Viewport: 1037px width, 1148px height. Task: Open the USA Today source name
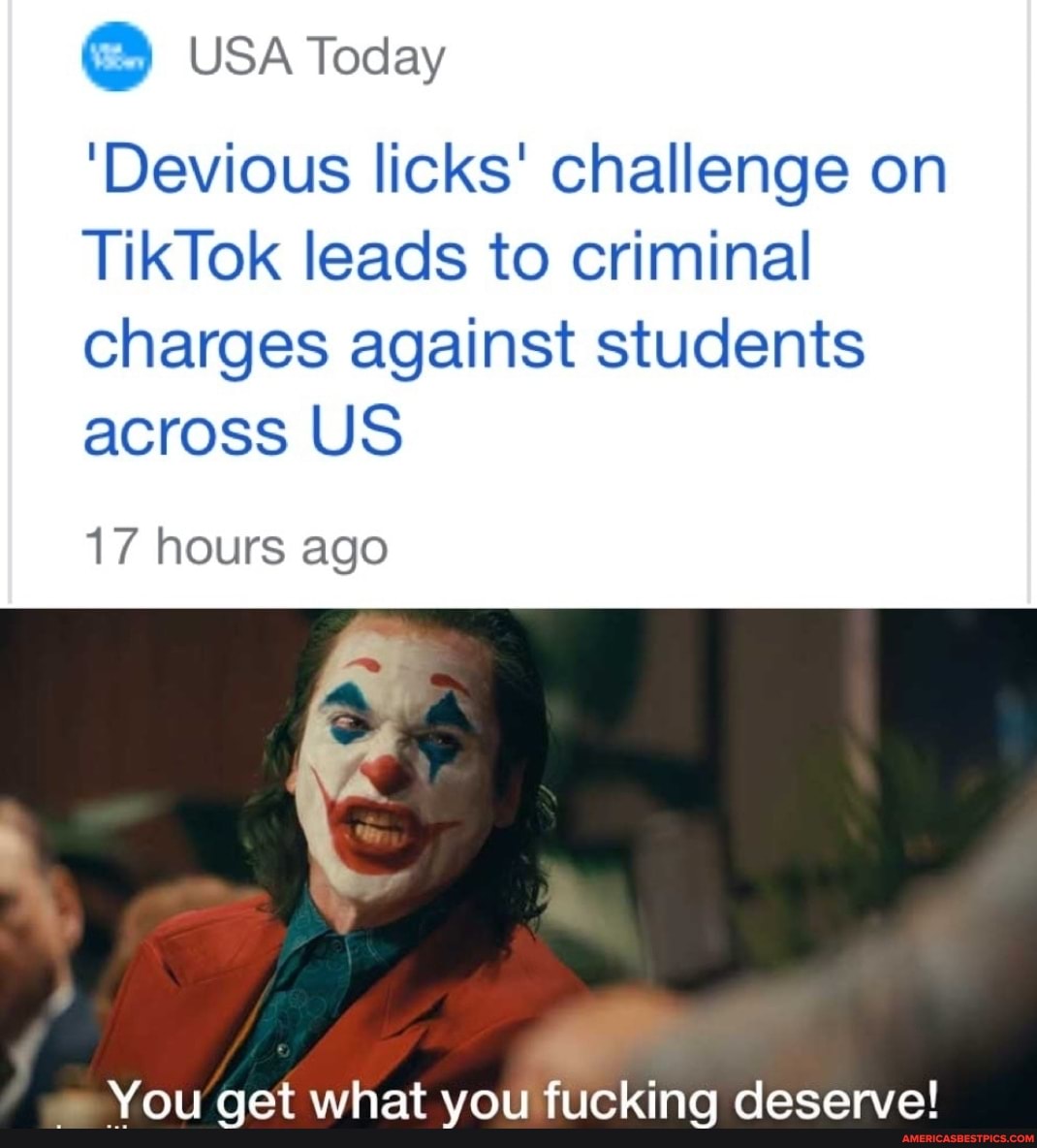(317, 57)
